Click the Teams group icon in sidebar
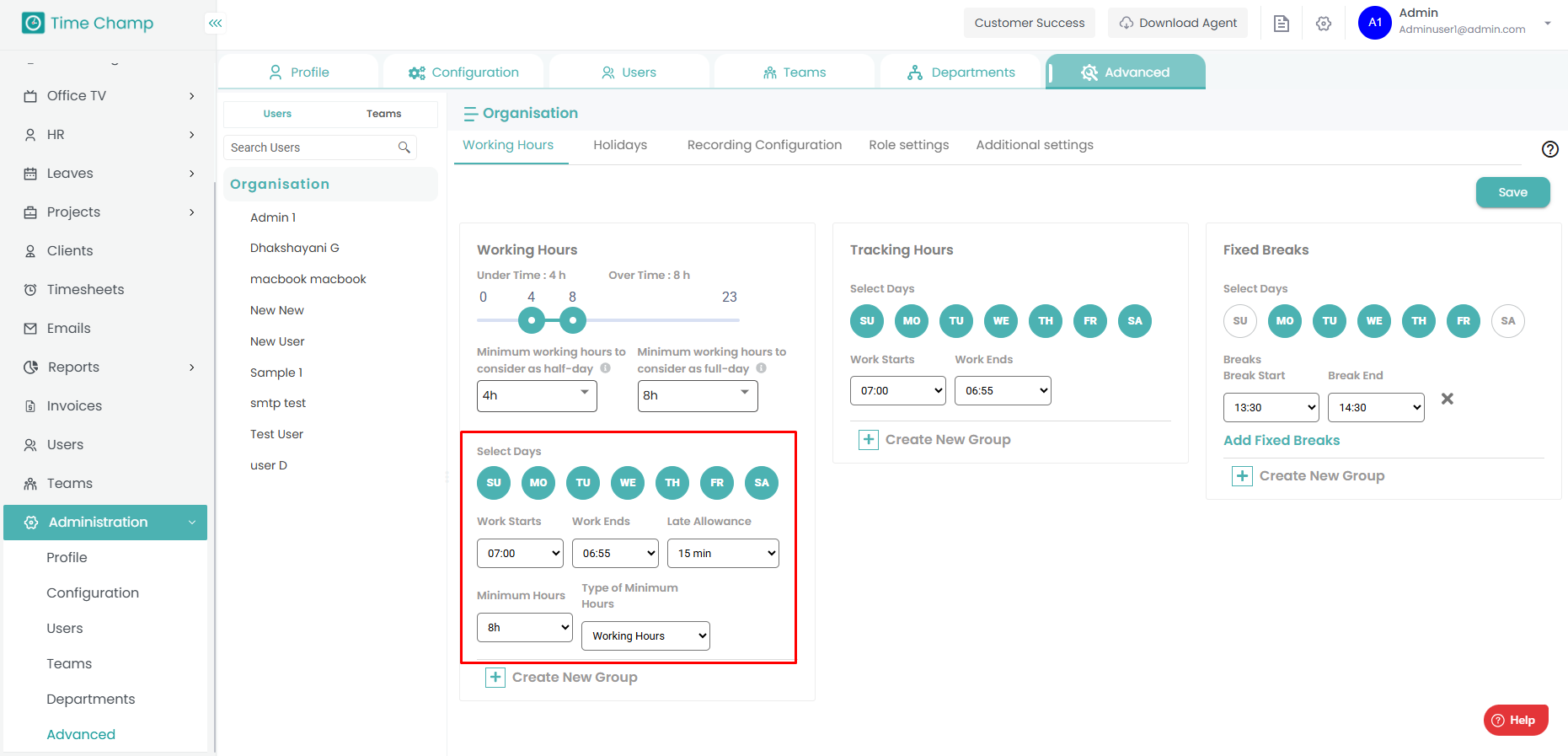This screenshot has width=1568, height=756. (x=30, y=484)
